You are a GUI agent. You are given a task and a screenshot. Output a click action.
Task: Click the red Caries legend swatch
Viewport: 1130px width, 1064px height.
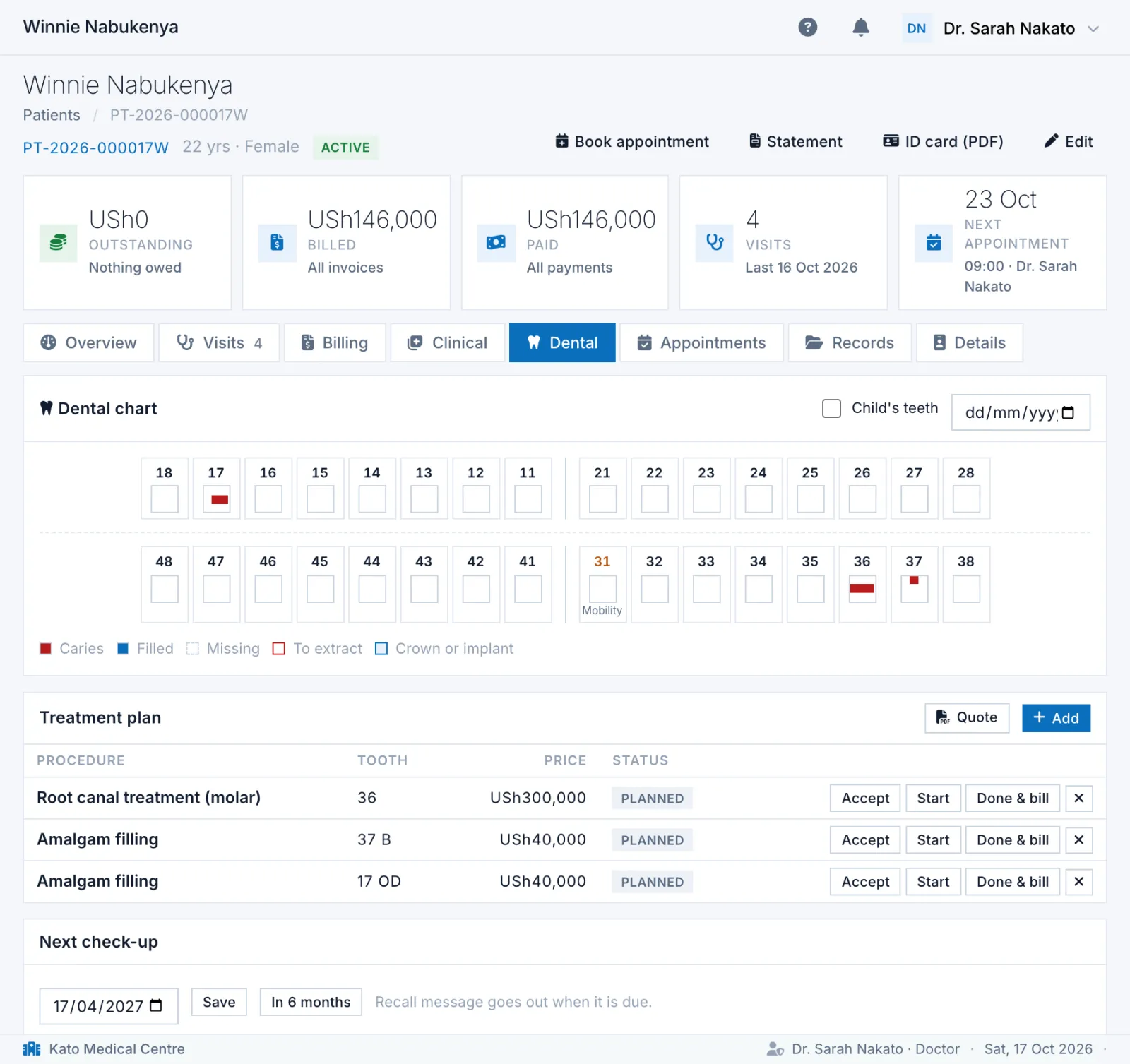[46, 649]
